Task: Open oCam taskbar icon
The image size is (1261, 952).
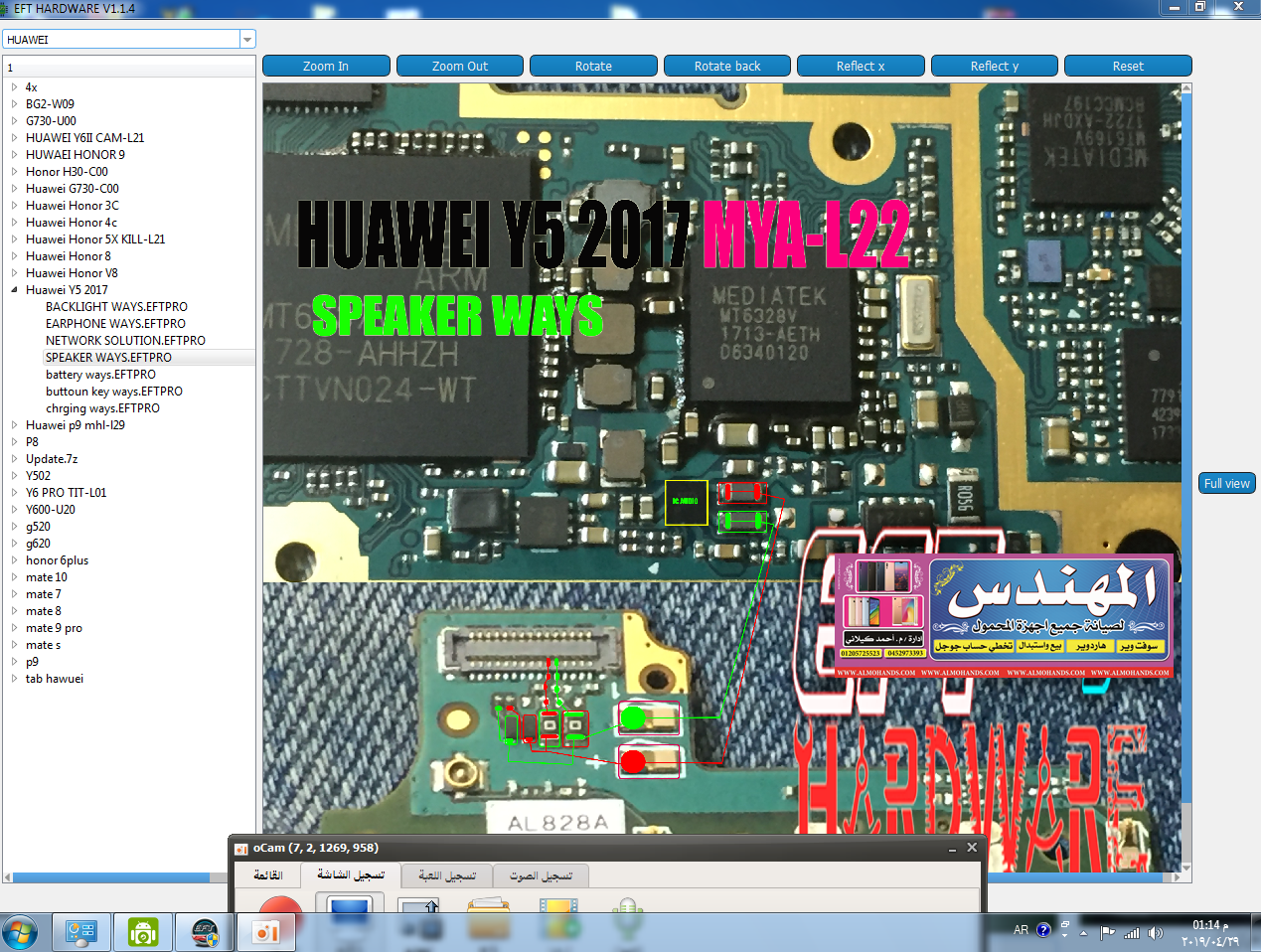Action: click(266, 933)
